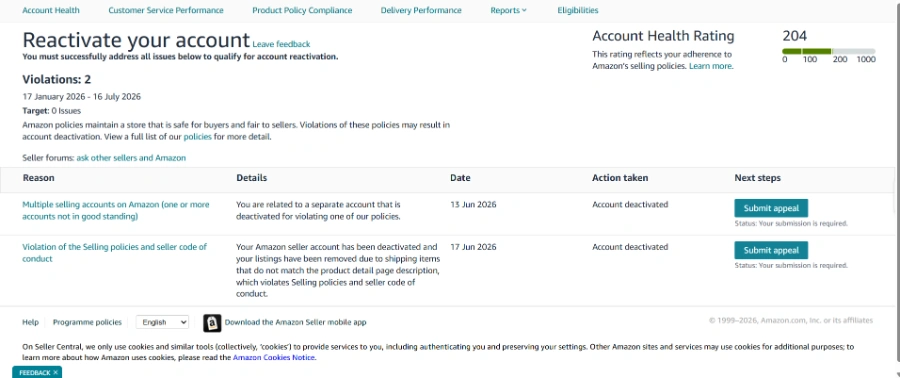Open the Learn more link
Viewport: 900px width, 378px height.
pyautogui.click(x=711, y=66)
